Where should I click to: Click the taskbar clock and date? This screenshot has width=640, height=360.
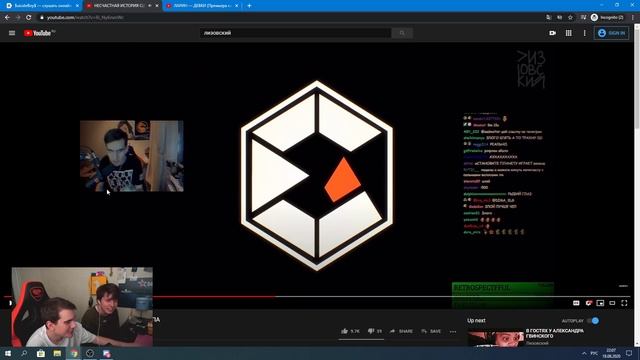(611, 353)
